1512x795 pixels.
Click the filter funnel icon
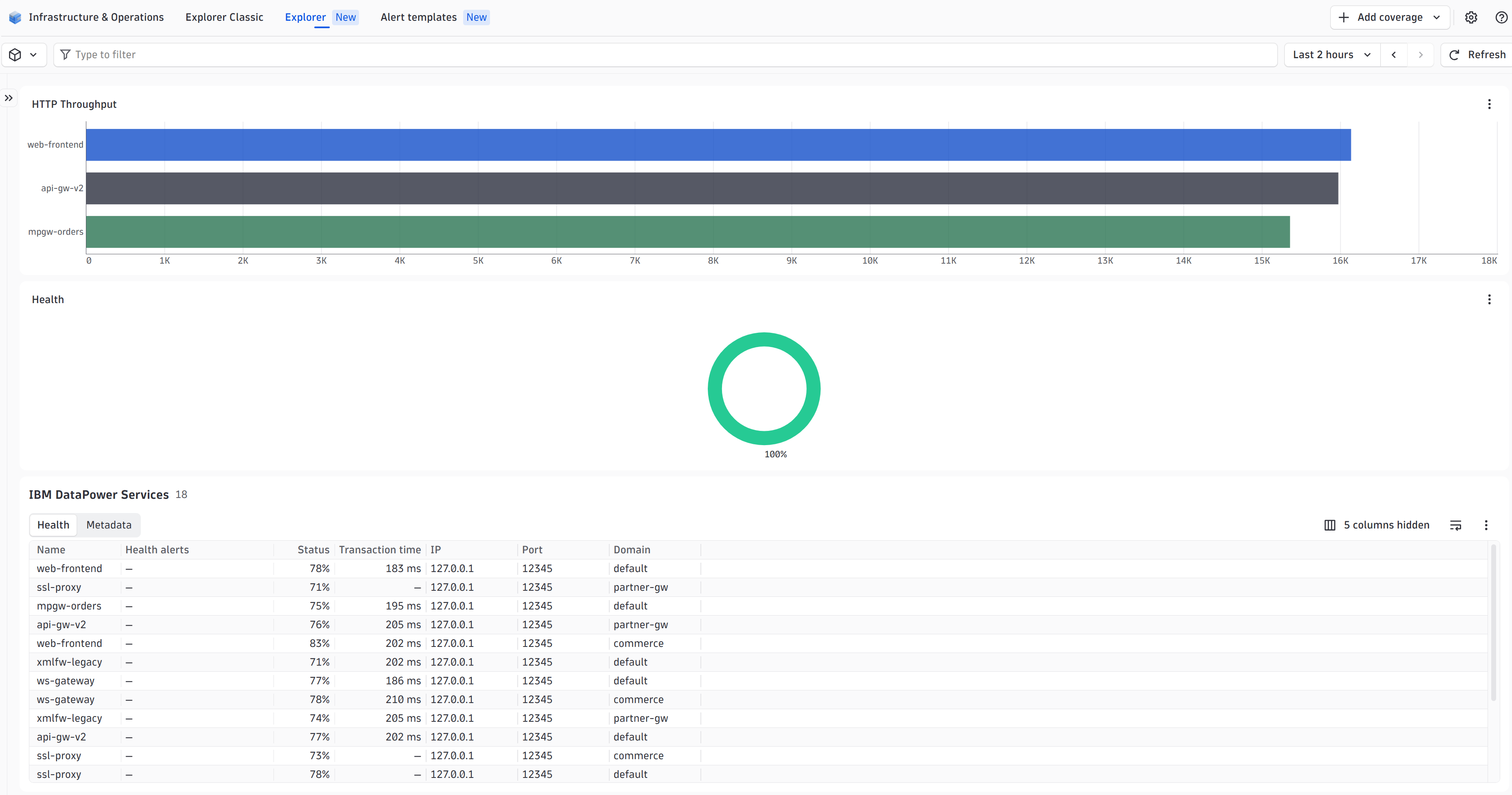(x=65, y=55)
